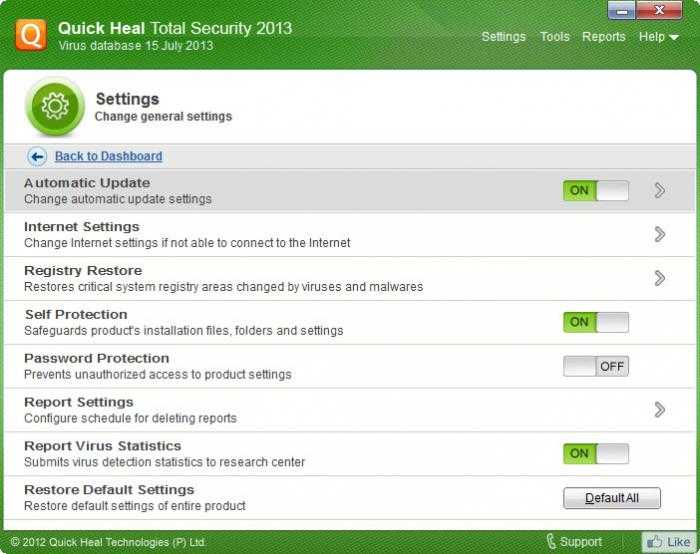This screenshot has width=700, height=554.
Task: Select the Internet Settings title text
Action: (x=82, y=227)
